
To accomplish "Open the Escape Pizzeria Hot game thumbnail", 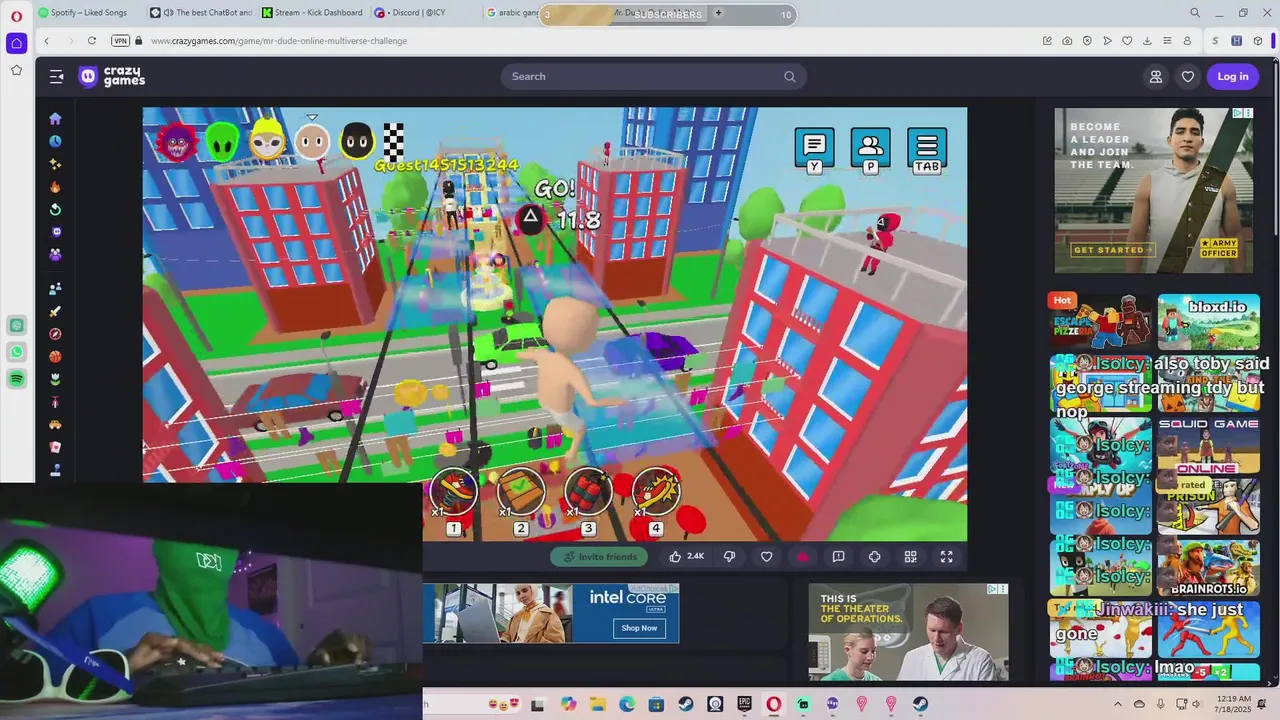I will point(1100,321).
